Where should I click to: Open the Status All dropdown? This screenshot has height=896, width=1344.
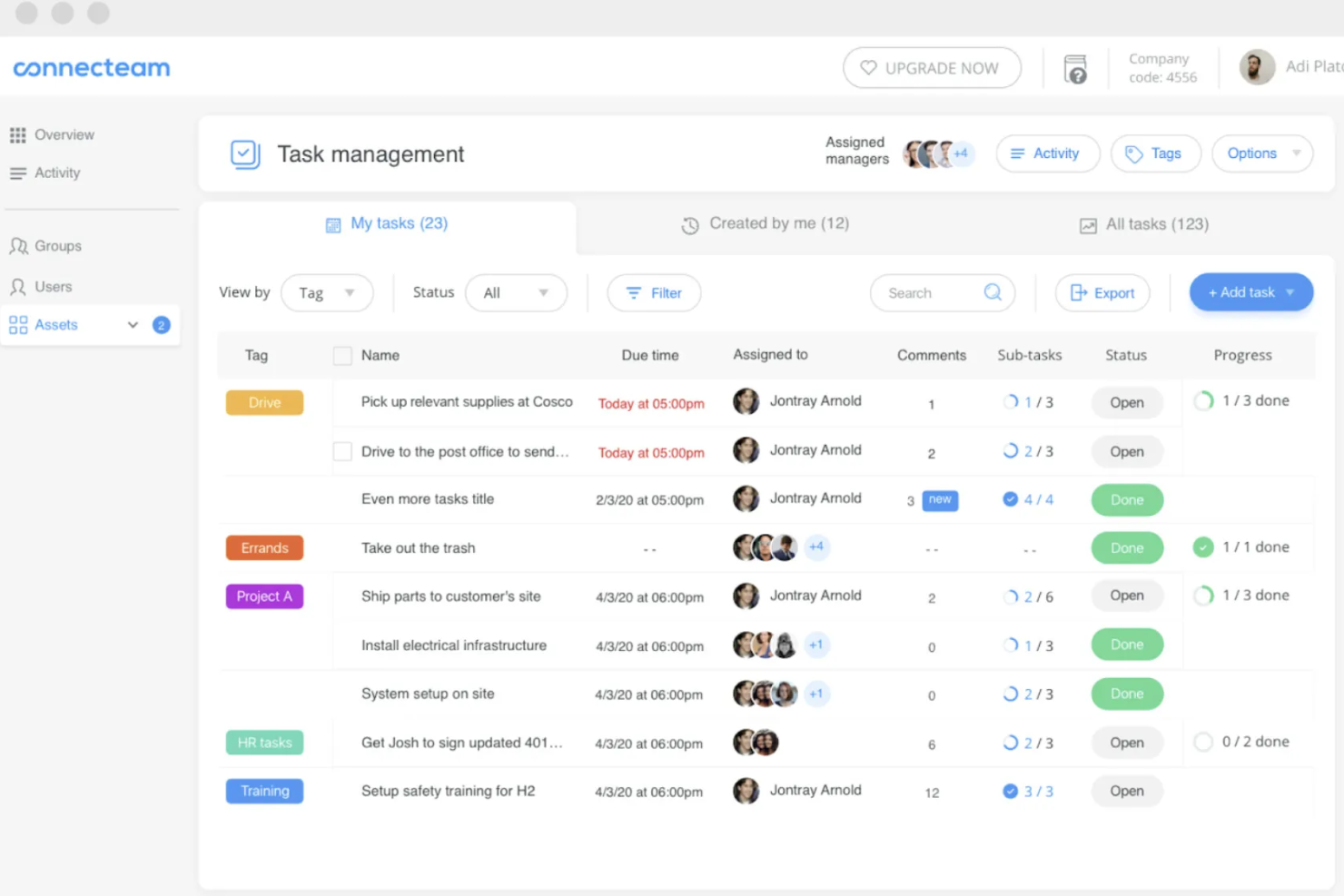click(x=516, y=293)
